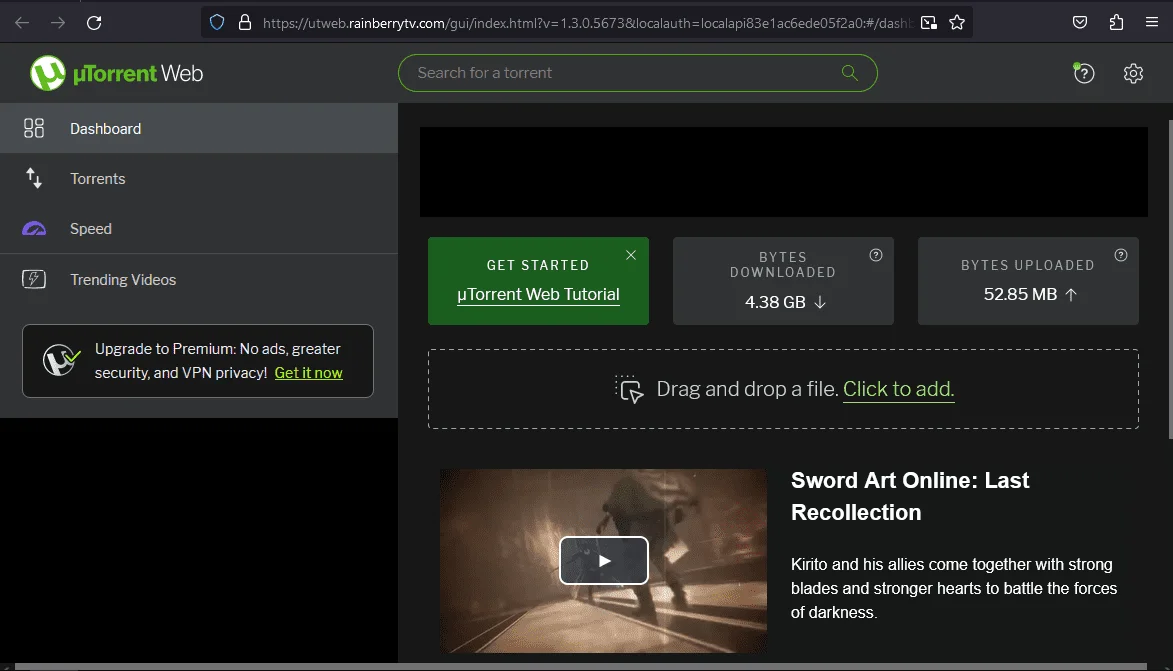The image size is (1173, 671).
Task: Click the premium µTorrent checkmark icon
Action: [61, 360]
